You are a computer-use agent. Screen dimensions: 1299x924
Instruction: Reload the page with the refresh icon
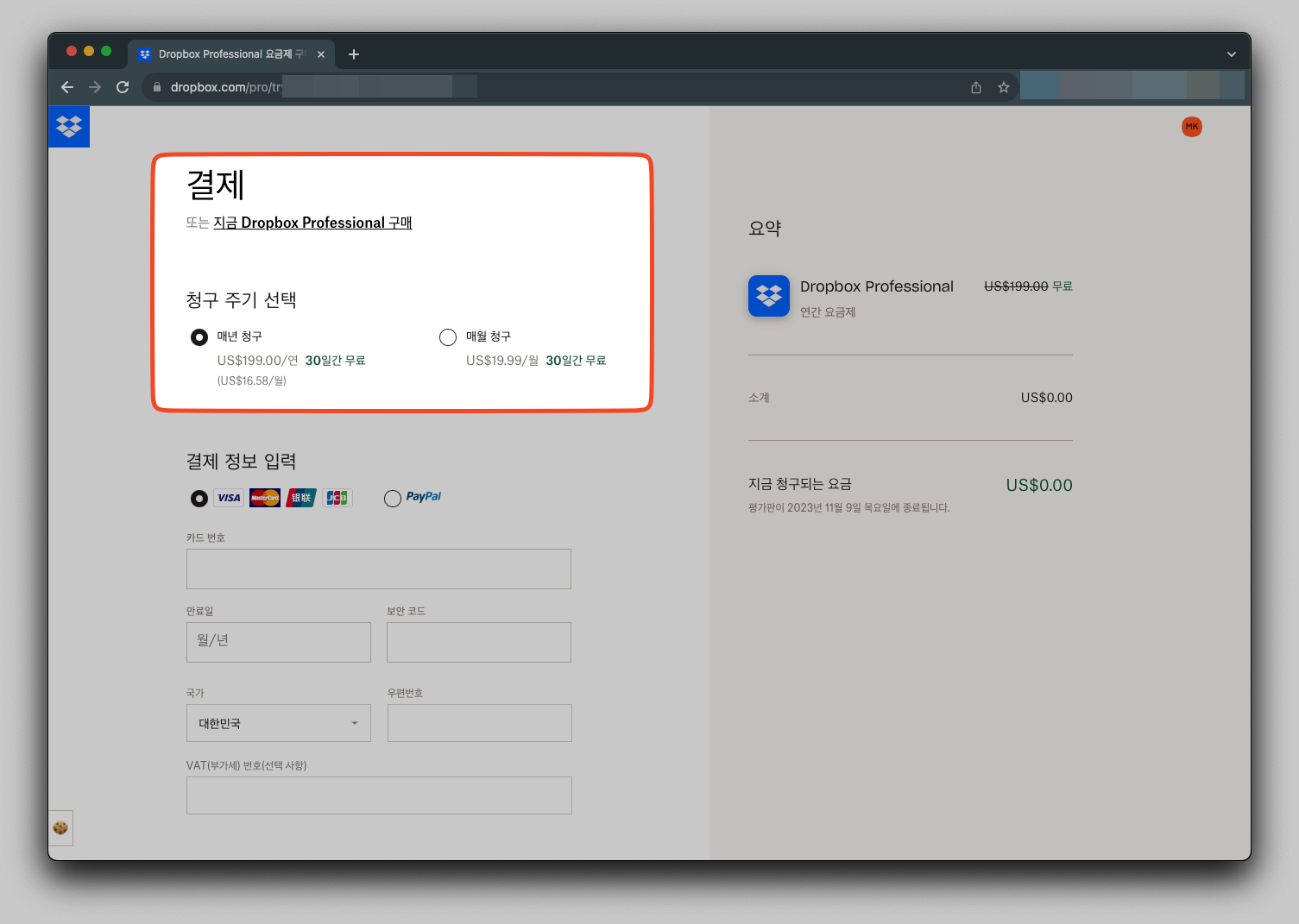[123, 87]
